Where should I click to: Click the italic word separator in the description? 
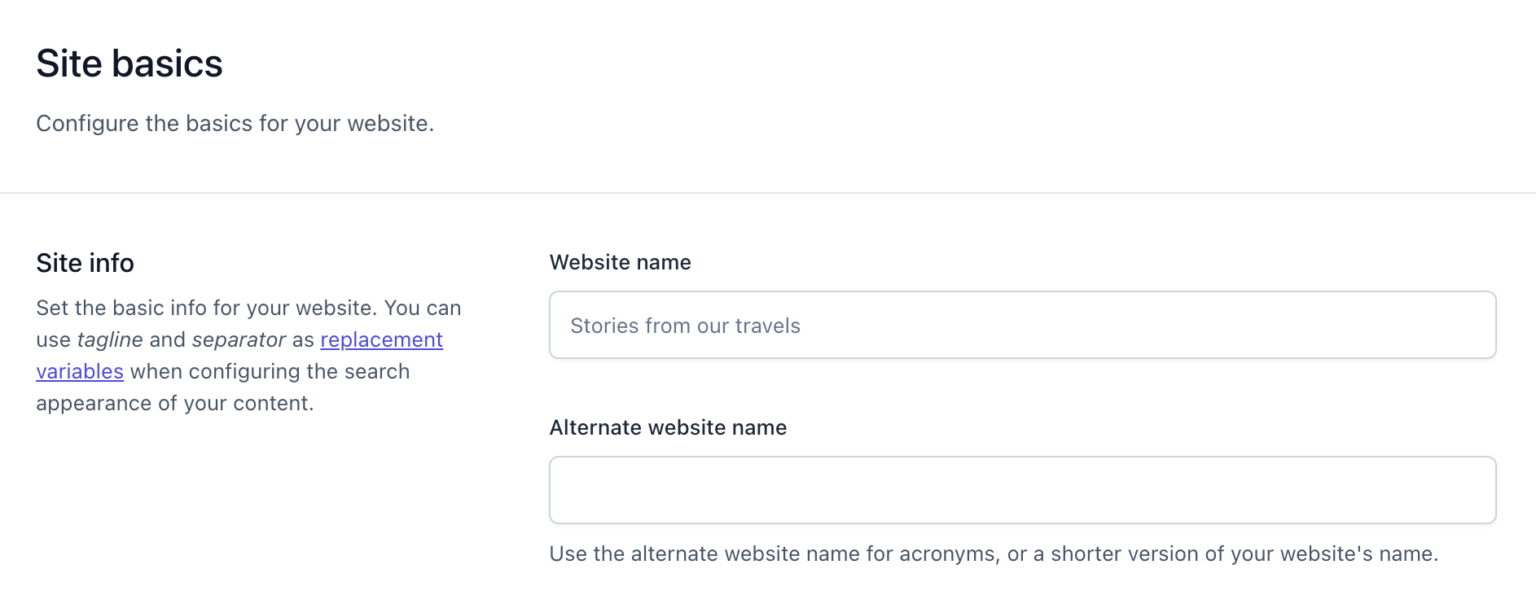[x=238, y=339]
